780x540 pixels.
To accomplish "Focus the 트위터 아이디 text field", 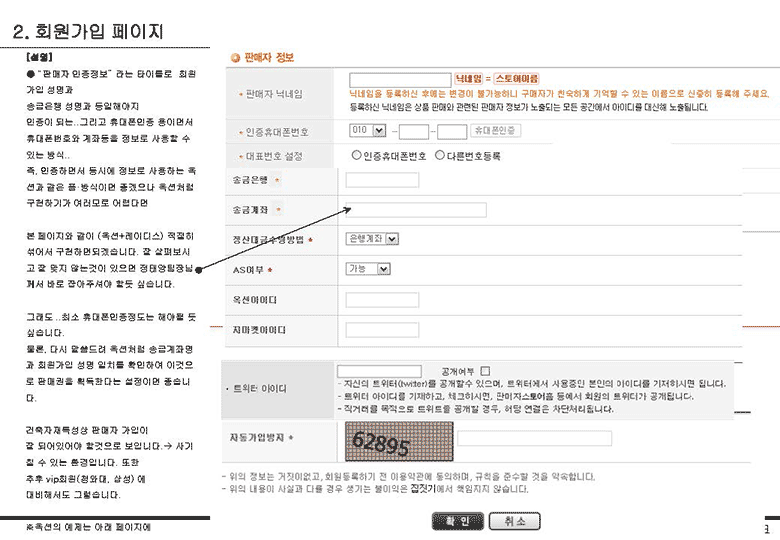I will coord(379,370).
